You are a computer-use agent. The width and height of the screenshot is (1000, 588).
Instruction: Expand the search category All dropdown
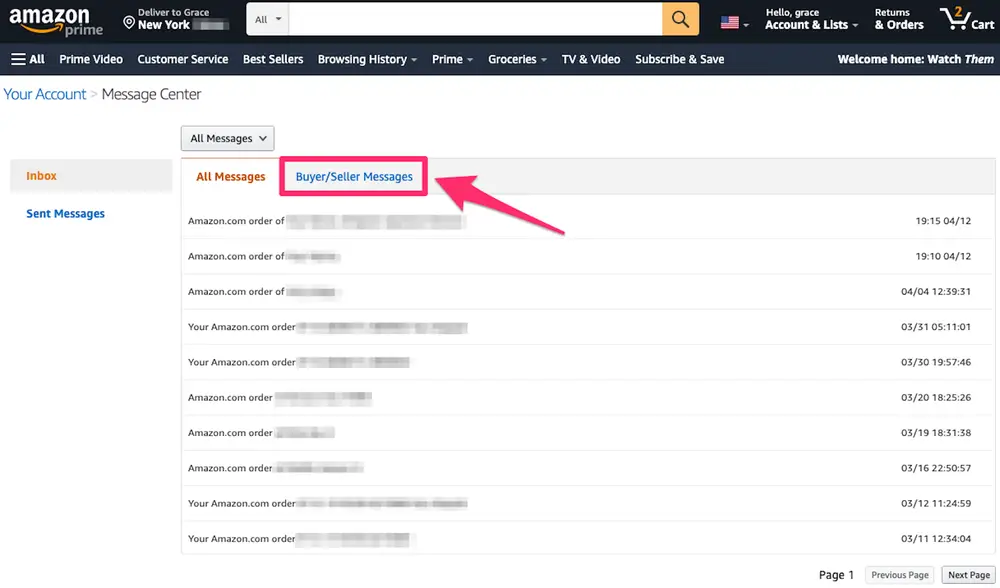pyautogui.click(x=268, y=19)
